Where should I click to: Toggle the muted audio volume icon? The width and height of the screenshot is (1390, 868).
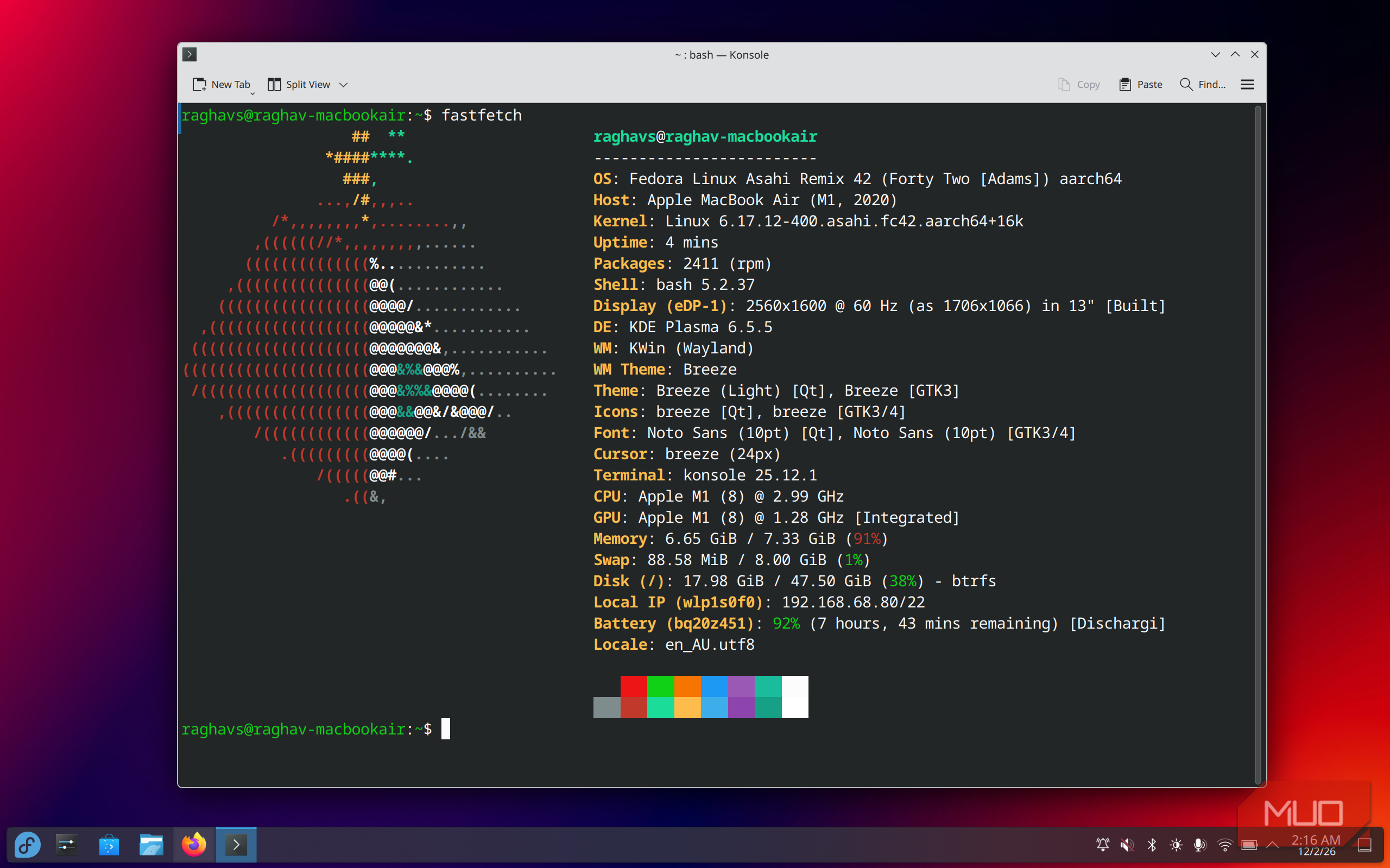(x=1127, y=845)
